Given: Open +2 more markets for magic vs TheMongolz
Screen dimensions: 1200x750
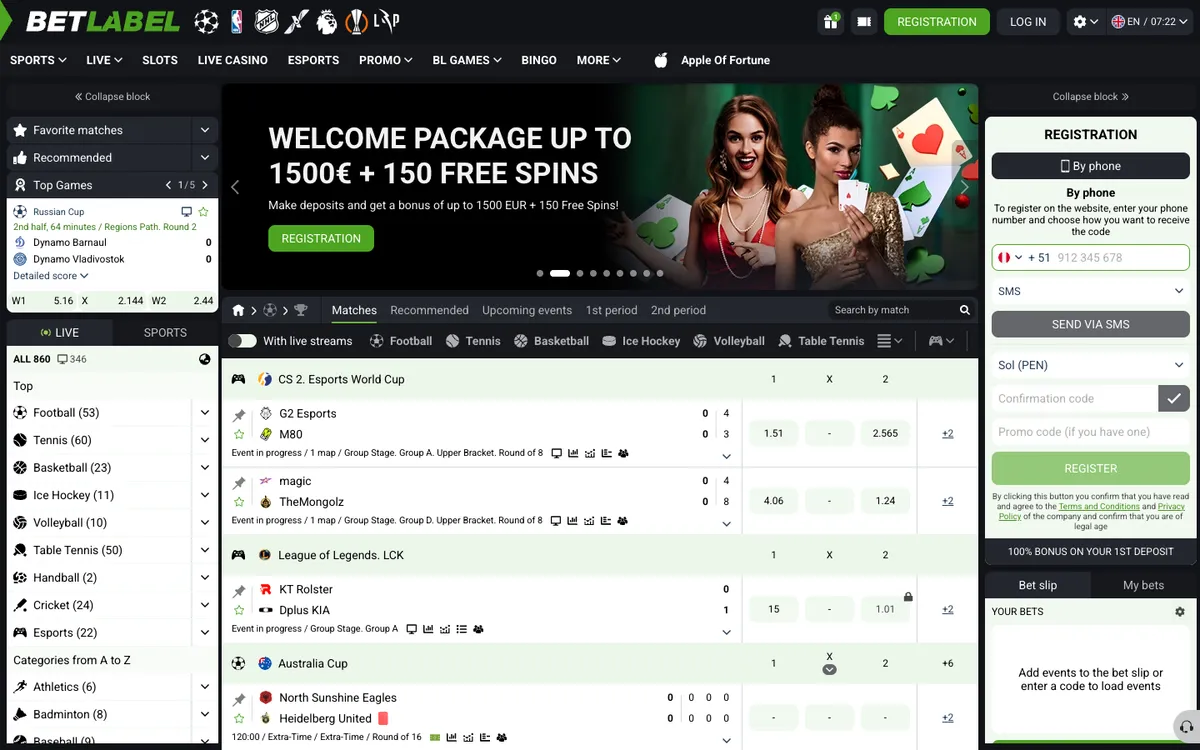Looking at the screenshot, I should pyautogui.click(x=947, y=502).
